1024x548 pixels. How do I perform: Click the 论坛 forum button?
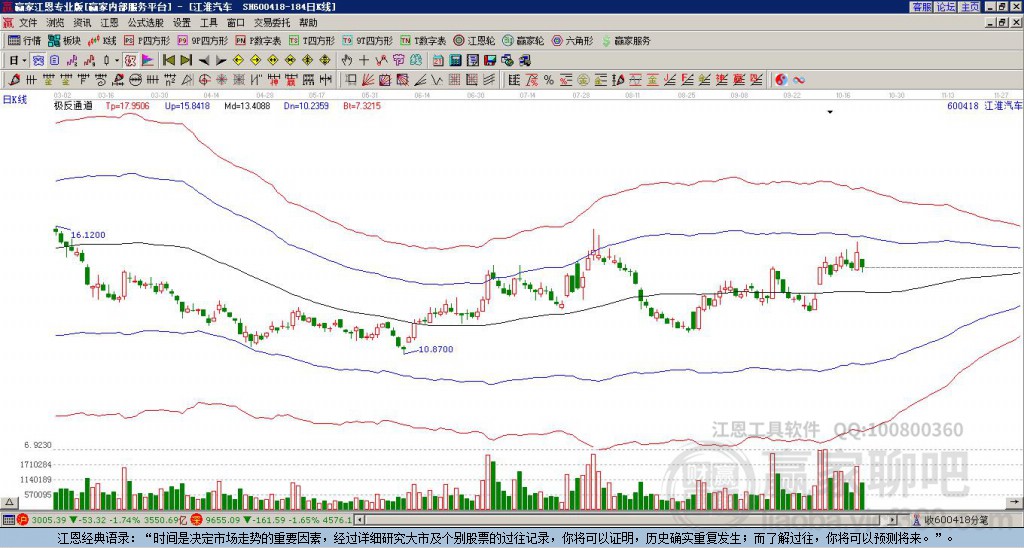(946, 7)
